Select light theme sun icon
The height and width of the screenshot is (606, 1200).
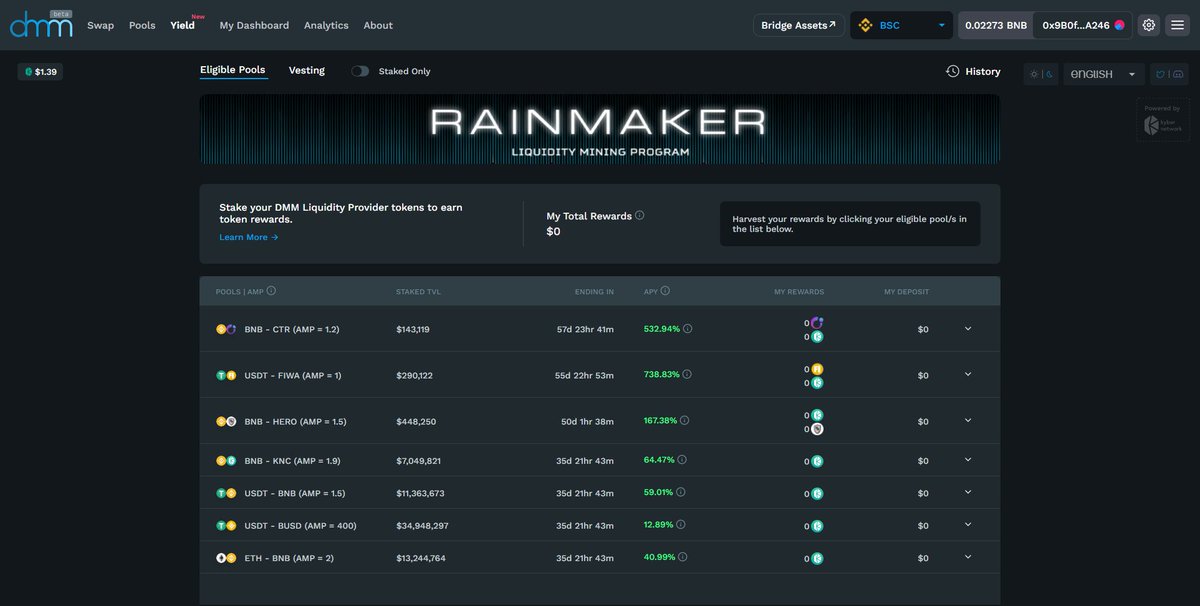tap(1033, 74)
